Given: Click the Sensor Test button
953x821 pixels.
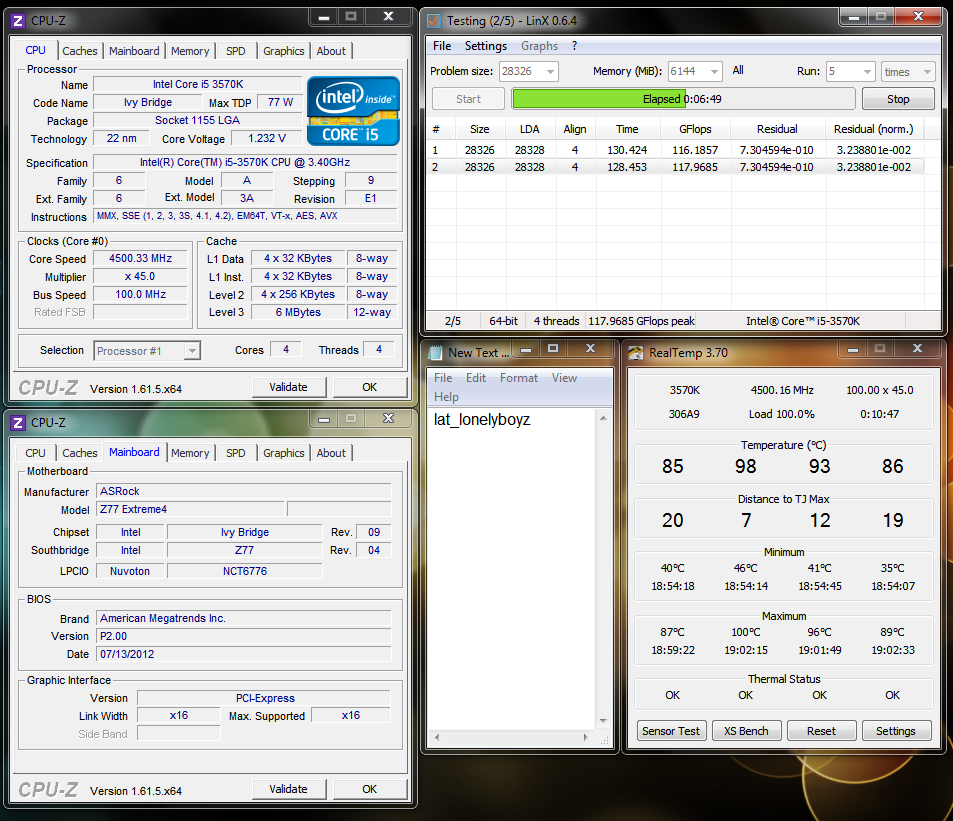Looking at the screenshot, I should pos(671,731).
